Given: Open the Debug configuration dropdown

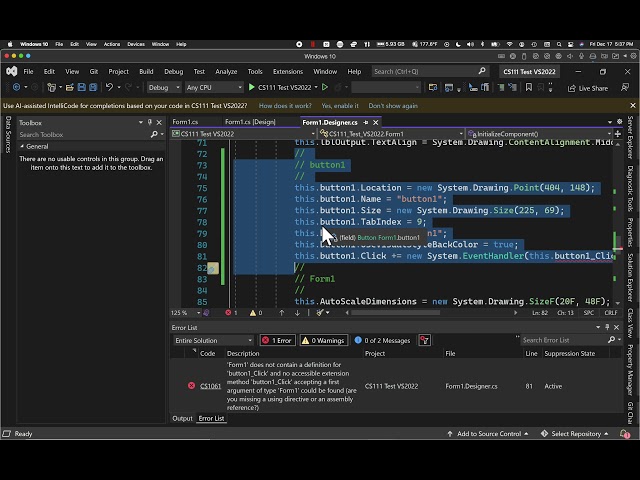Looking at the screenshot, I should (x=164, y=87).
